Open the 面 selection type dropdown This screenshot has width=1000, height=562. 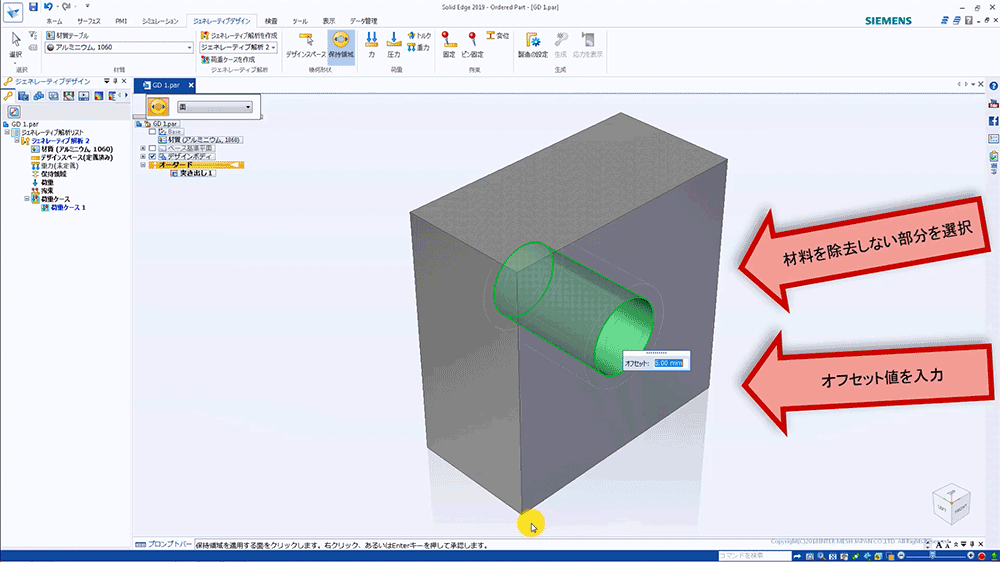pyautogui.click(x=215, y=107)
